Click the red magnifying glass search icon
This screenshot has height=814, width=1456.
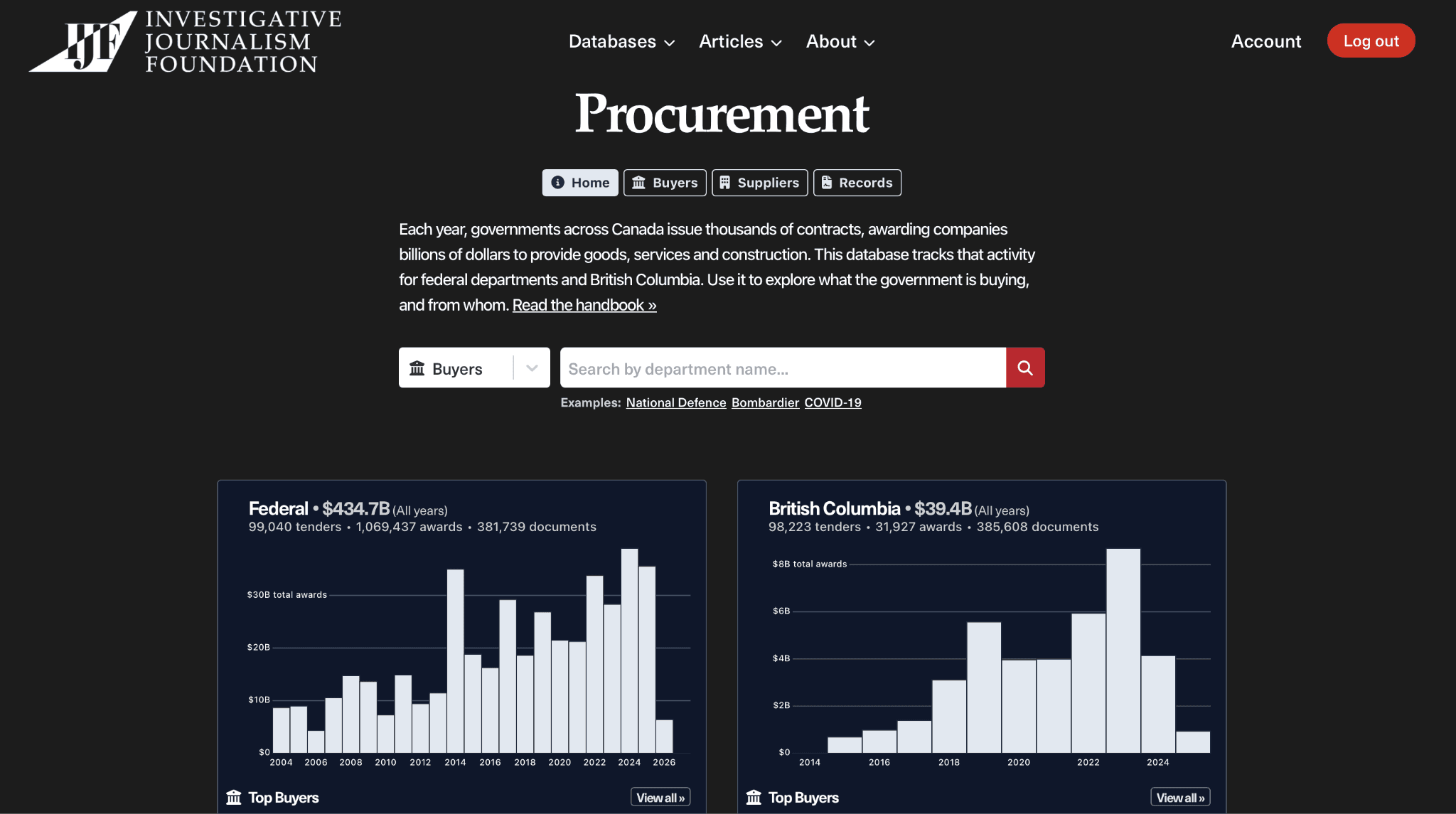pos(1025,368)
